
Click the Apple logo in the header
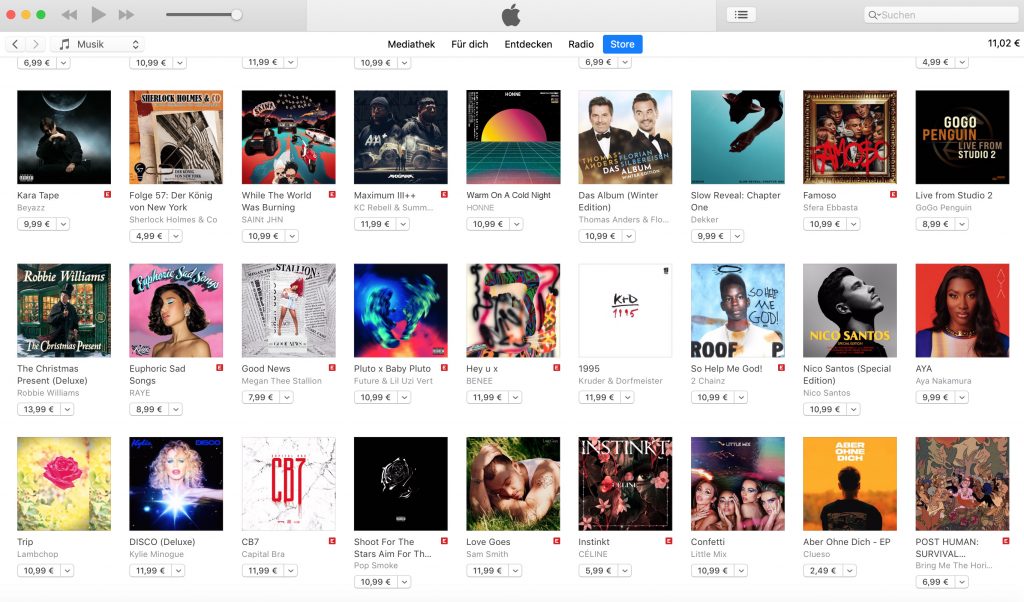point(511,15)
